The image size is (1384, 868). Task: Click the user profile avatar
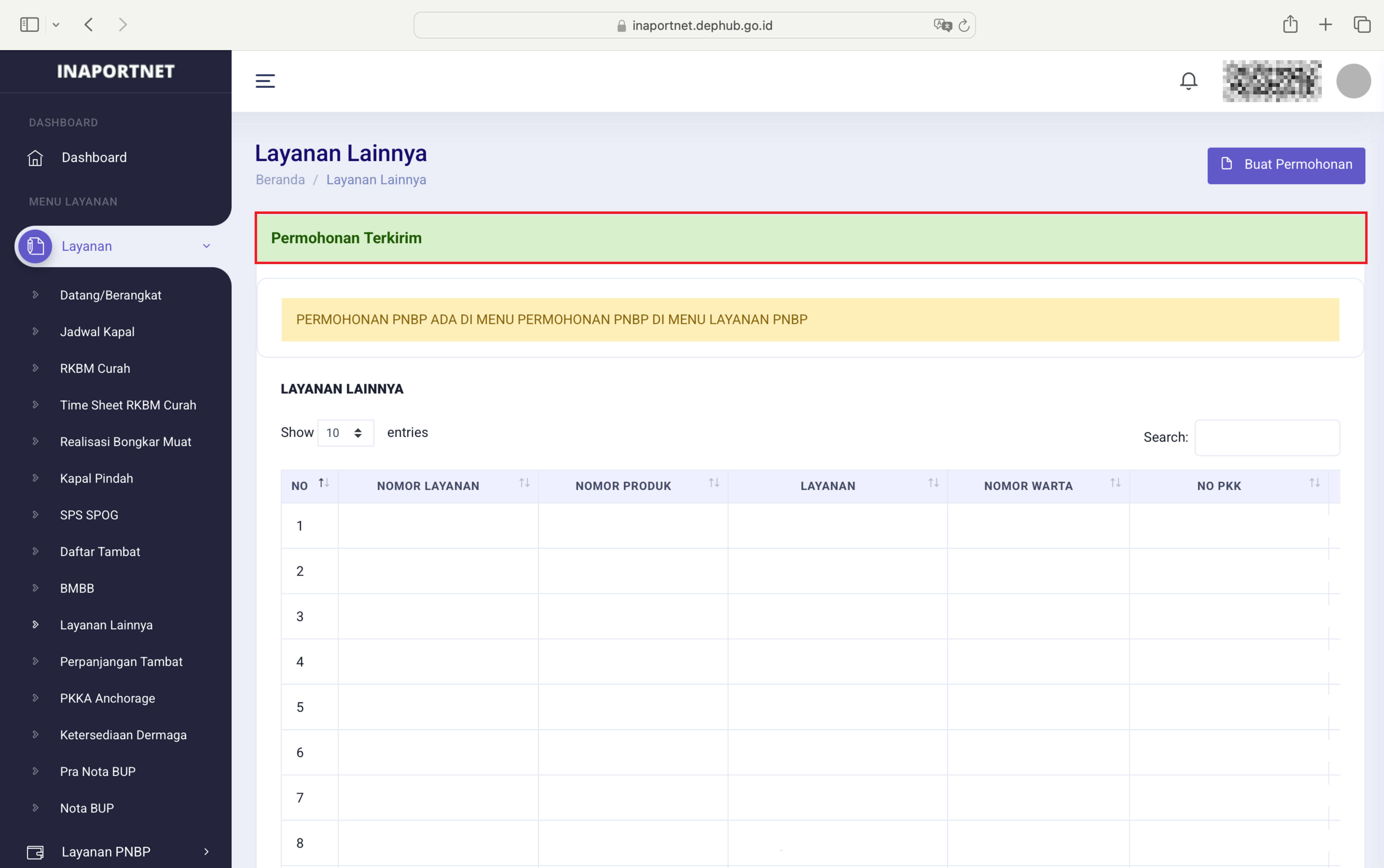coord(1353,81)
